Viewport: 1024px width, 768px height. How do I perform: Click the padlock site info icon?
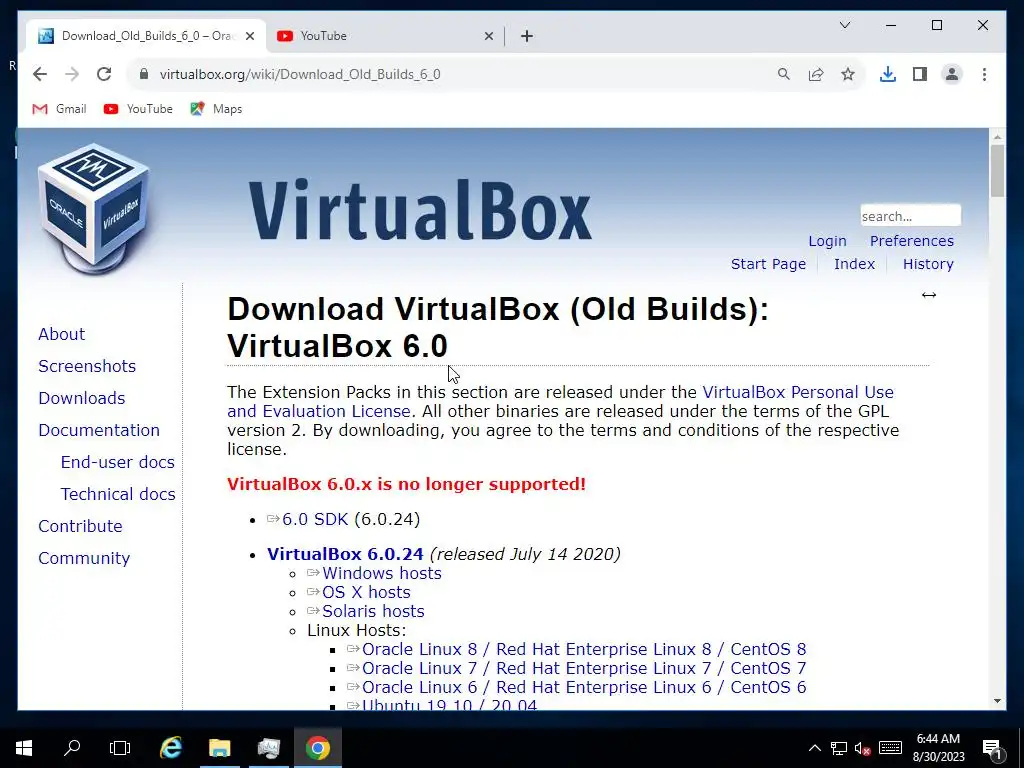144,74
